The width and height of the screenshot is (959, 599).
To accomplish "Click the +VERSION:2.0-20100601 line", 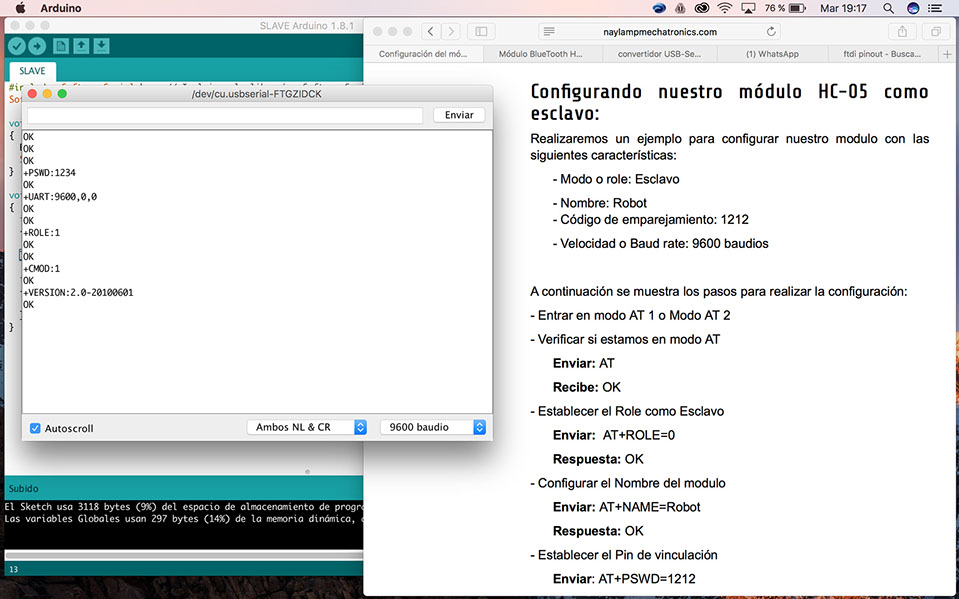I will point(78,292).
